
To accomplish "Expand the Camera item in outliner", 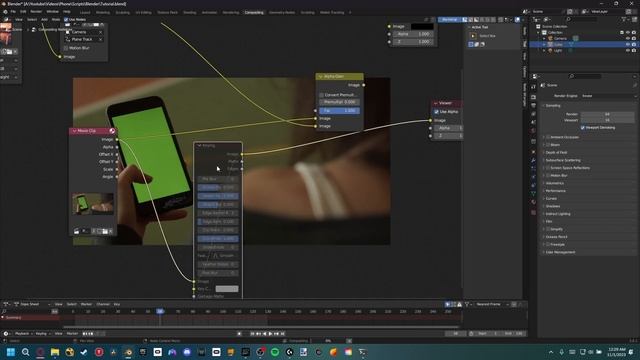I will pyautogui.click(x=544, y=38).
